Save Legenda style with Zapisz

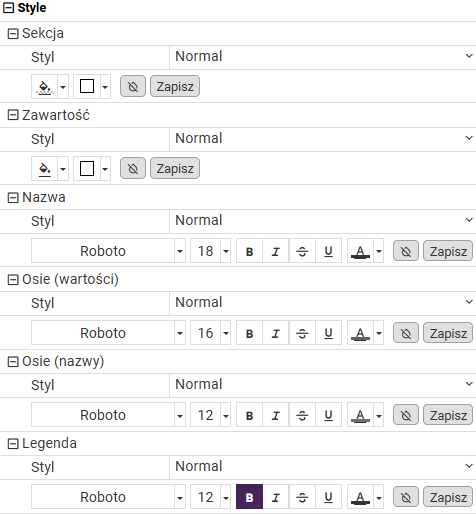(x=448, y=497)
